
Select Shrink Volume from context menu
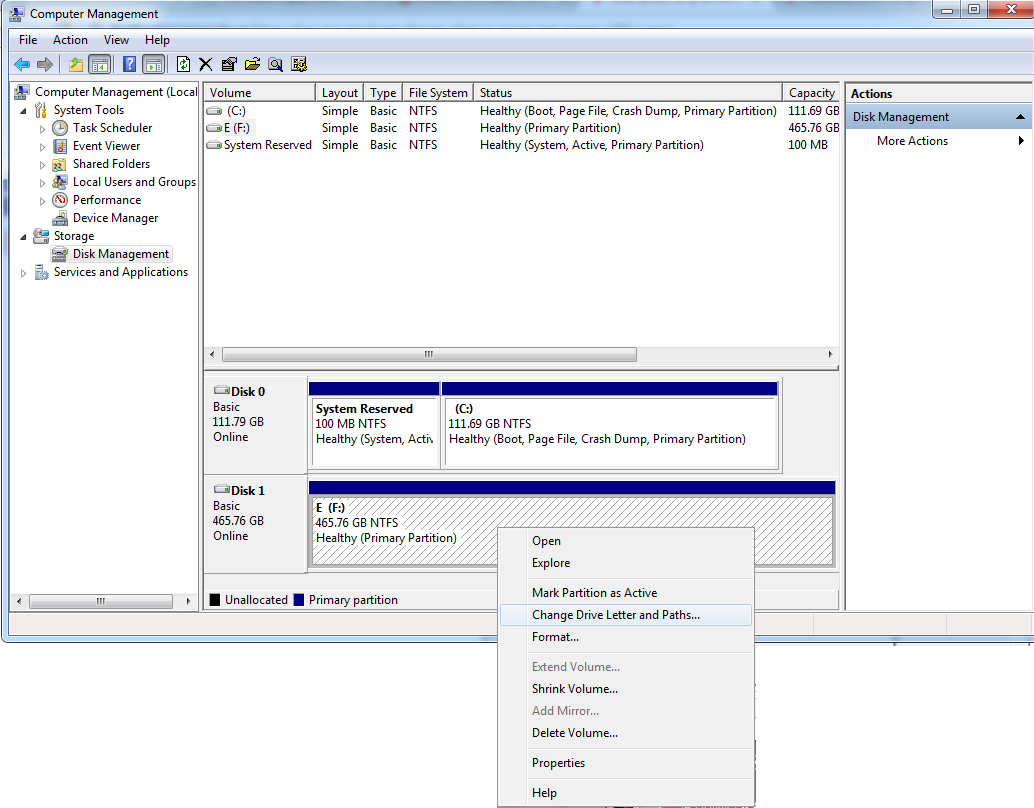click(574, 689)
